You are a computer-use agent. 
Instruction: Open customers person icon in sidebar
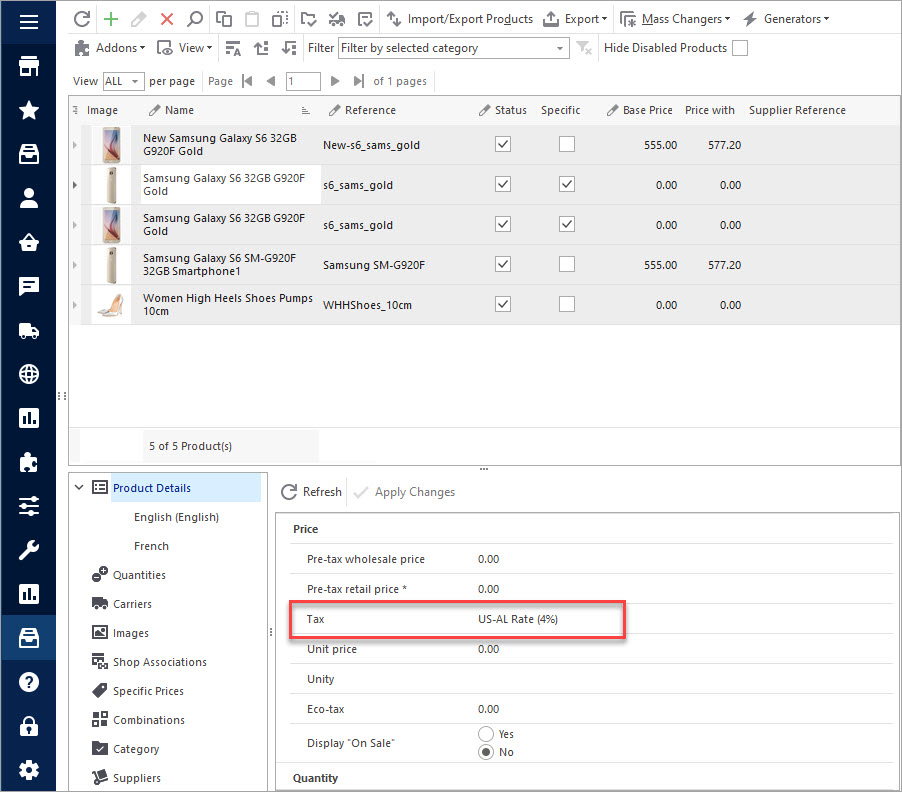click(x=29, y=198)
